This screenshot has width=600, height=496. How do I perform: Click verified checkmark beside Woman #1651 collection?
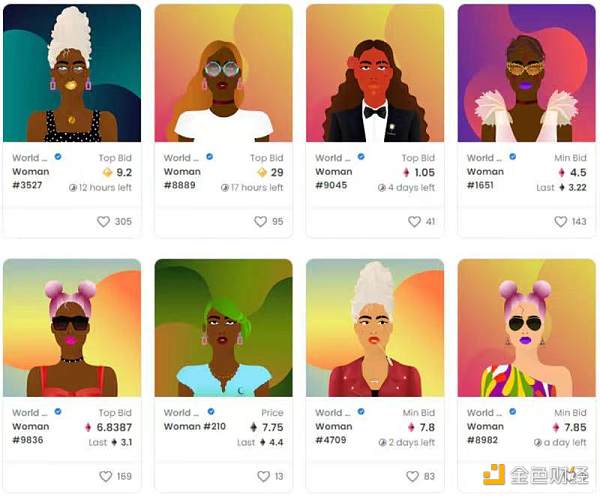pyautogui.click(x=513, y=157)
